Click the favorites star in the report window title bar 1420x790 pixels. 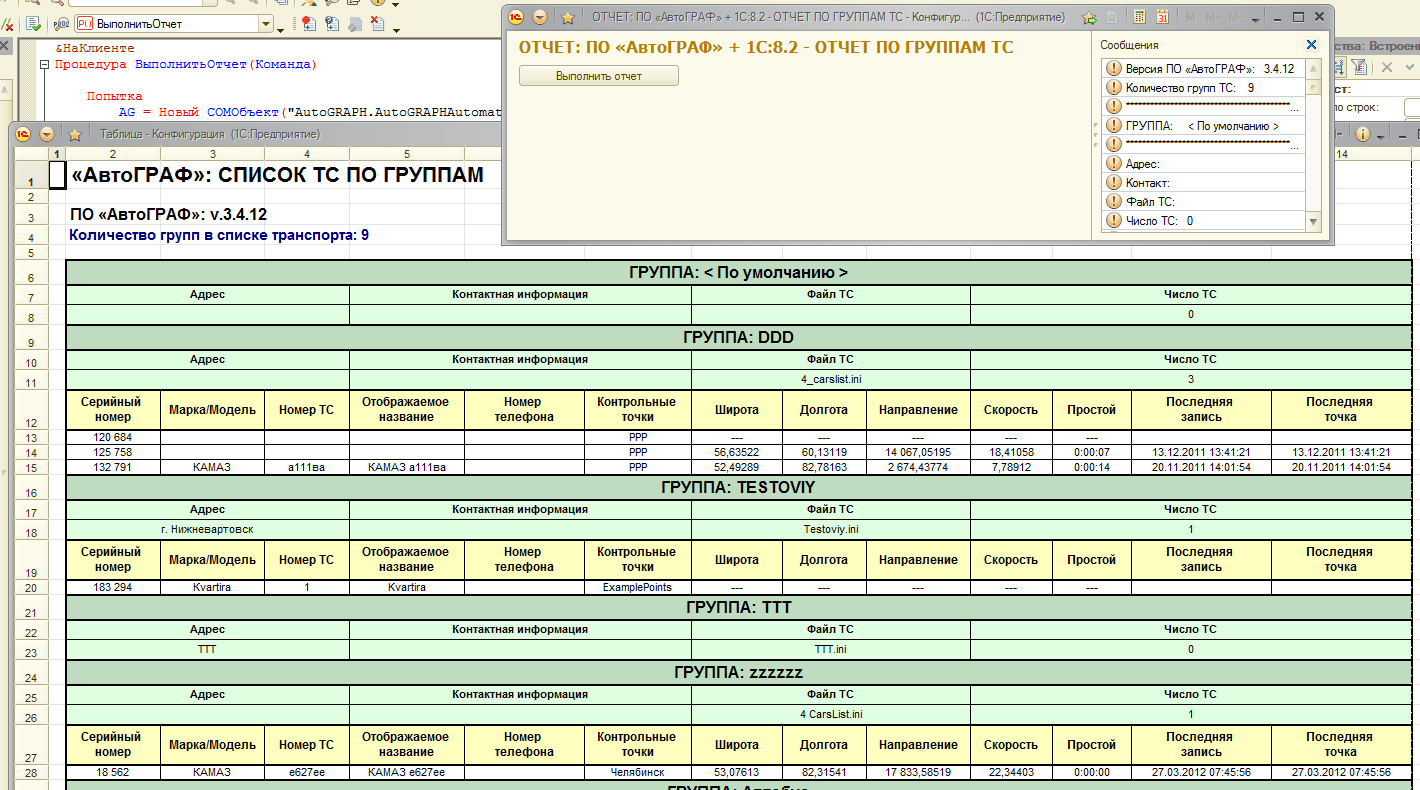click(567, 17)
